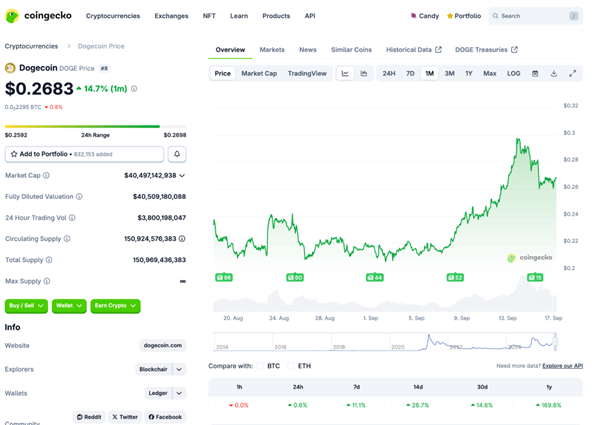602x425 pixels.
Task: Open the Portfolio star link
Action: tap(464, 16)
